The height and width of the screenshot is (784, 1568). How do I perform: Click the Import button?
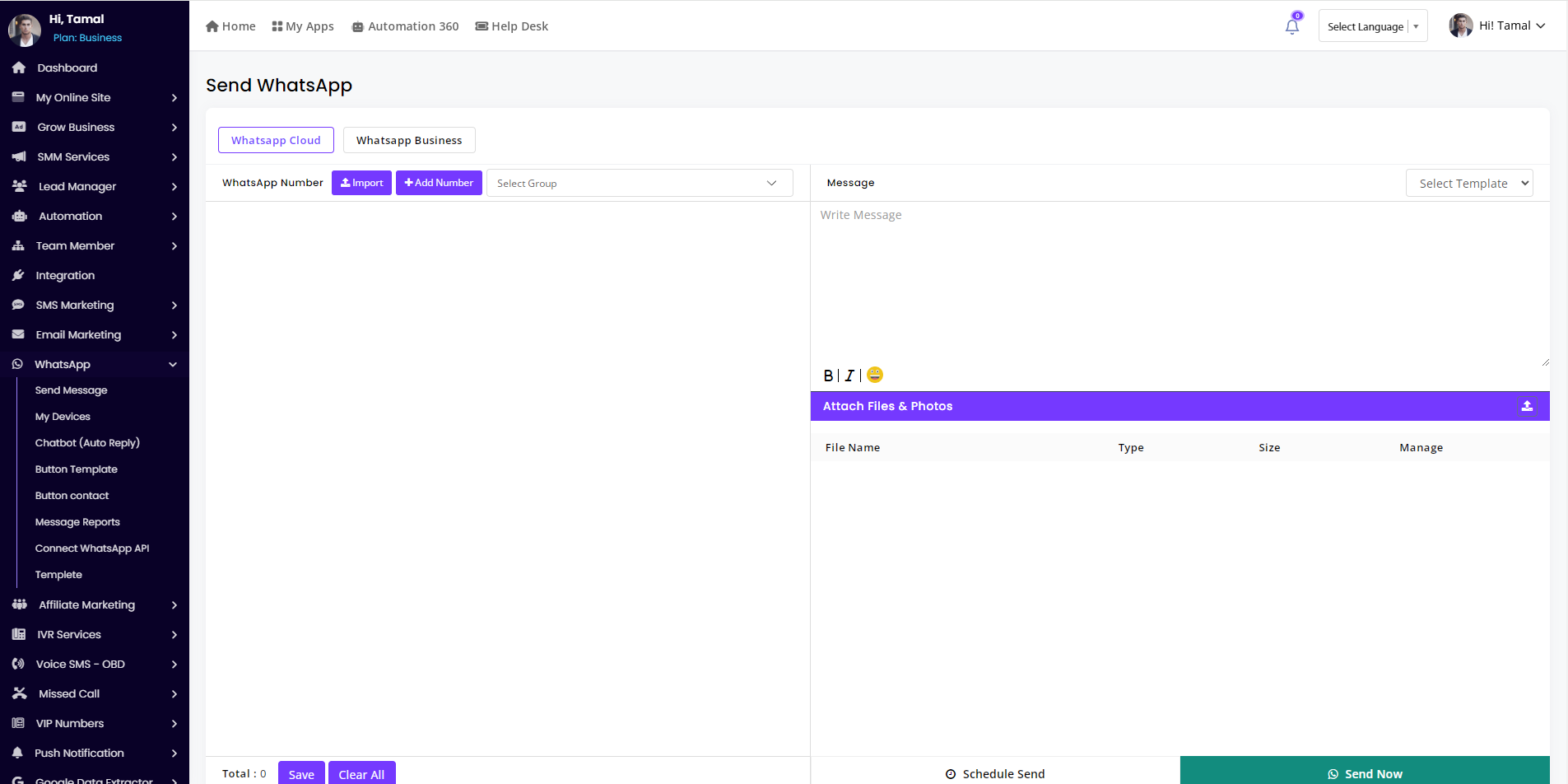click(361, 183)
